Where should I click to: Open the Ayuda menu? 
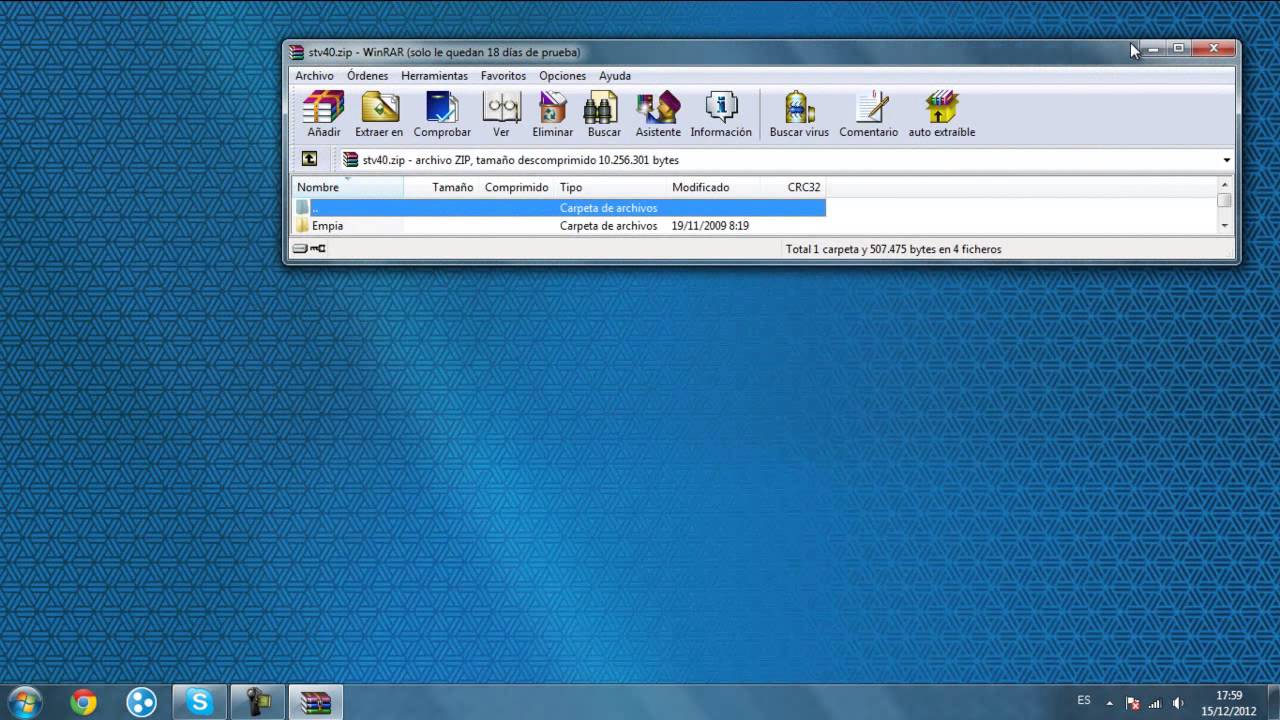click(615, 76)
